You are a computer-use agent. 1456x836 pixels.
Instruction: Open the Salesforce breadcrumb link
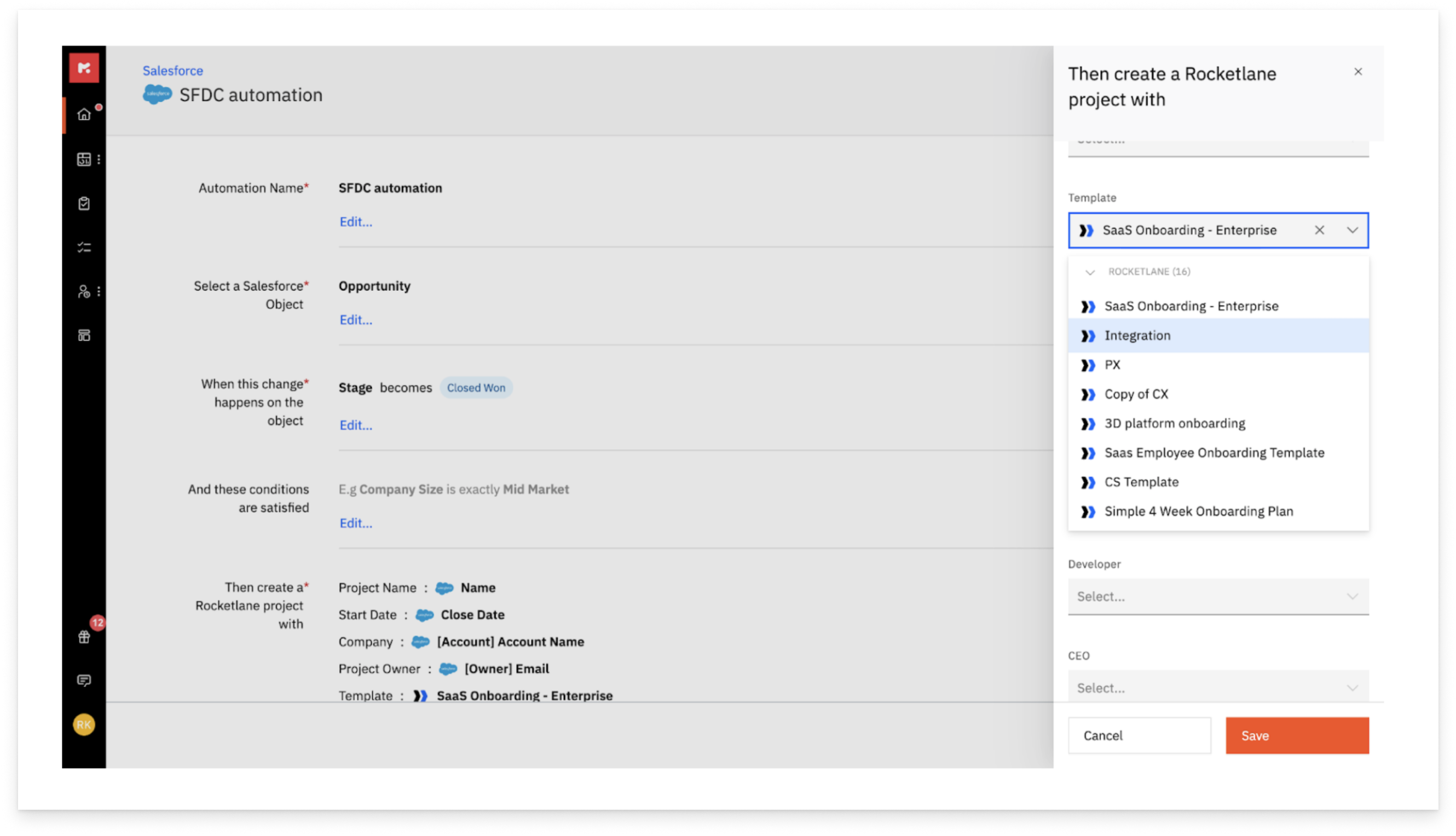coord(172,70)
